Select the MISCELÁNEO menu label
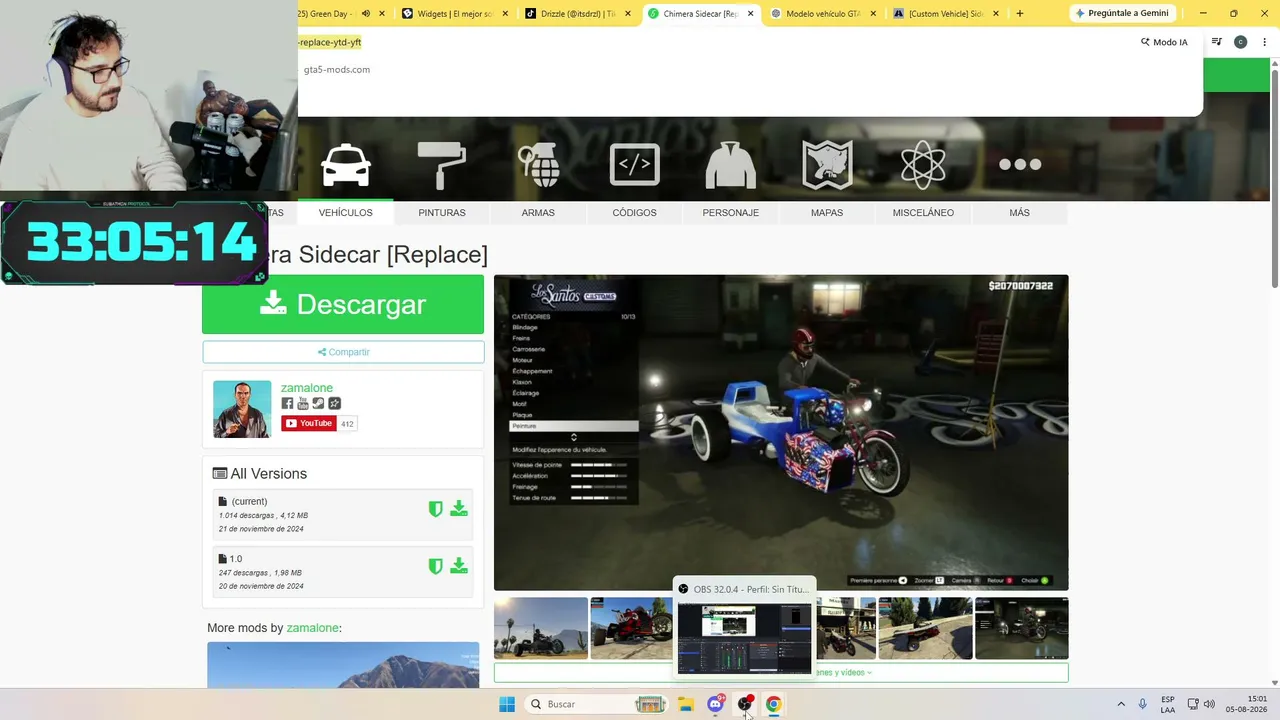The image size is (1280, 720). pos(923,213)
